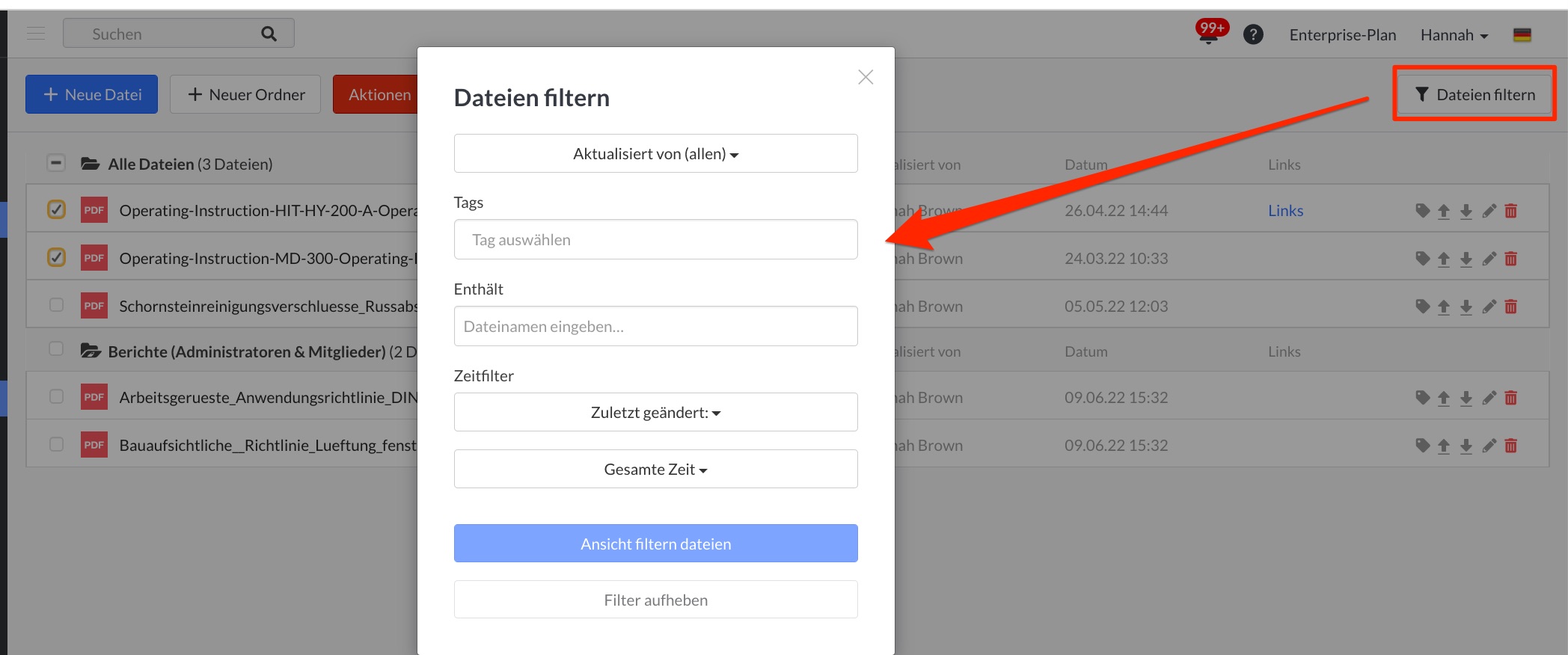Focus the Suchen search box

[x=178, y=34]
